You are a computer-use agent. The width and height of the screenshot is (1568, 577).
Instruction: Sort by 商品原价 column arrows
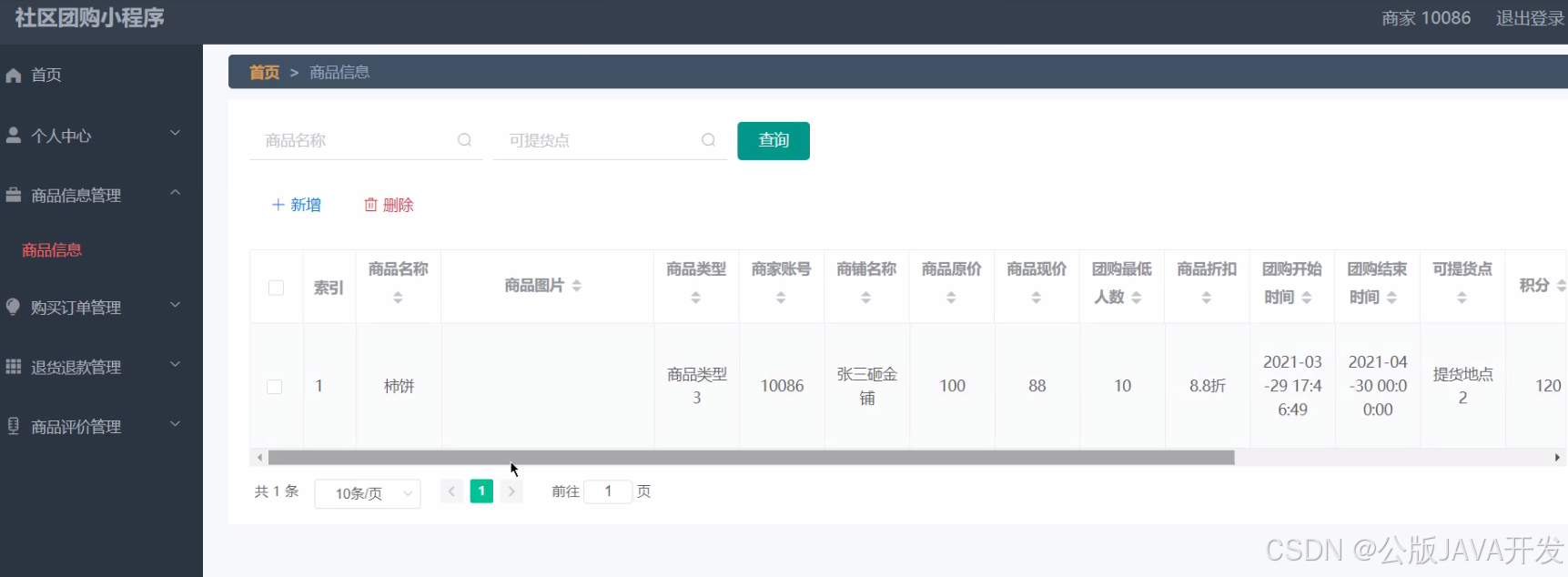tap(951, 298)
